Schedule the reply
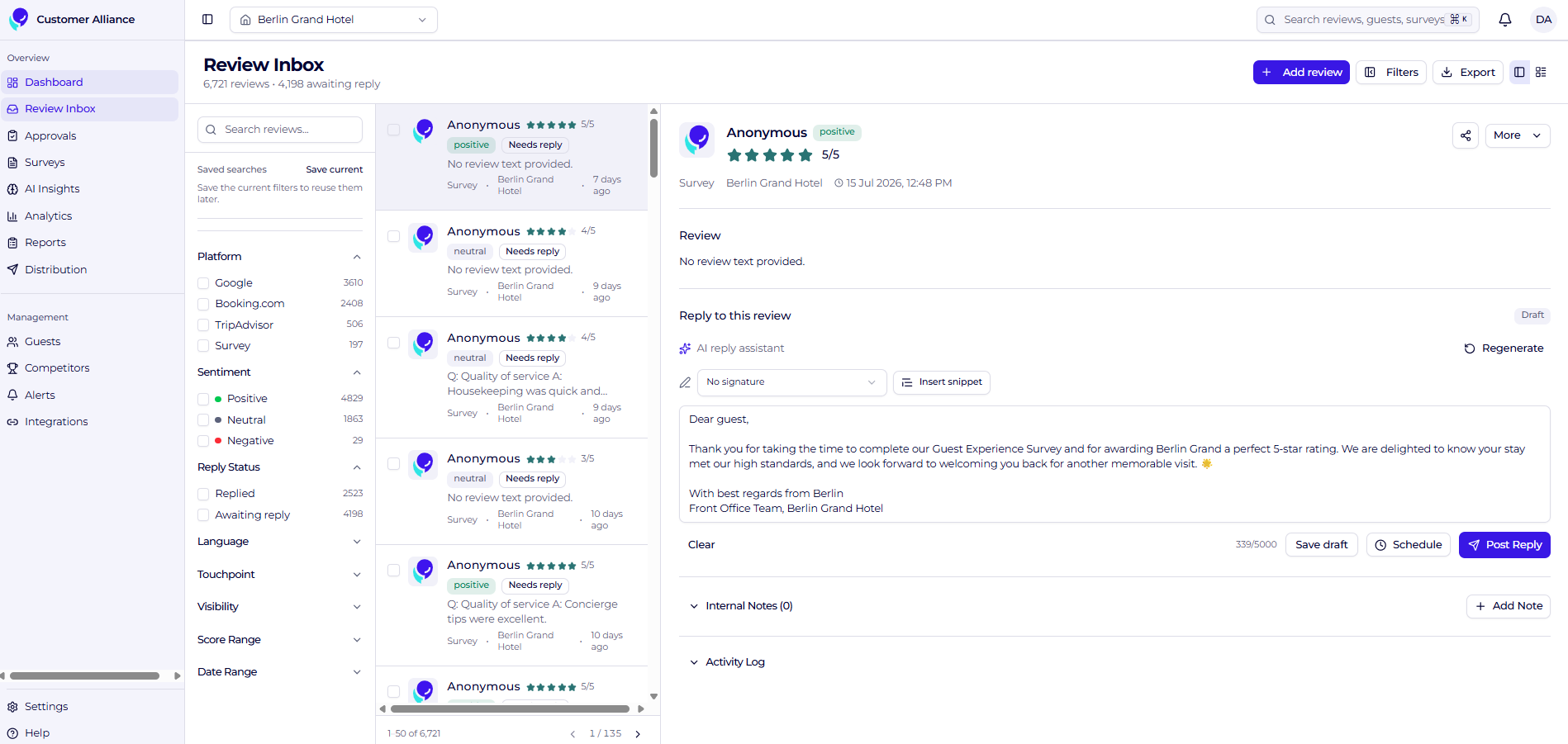1568x744 pixels. [x=1408, y=545]
